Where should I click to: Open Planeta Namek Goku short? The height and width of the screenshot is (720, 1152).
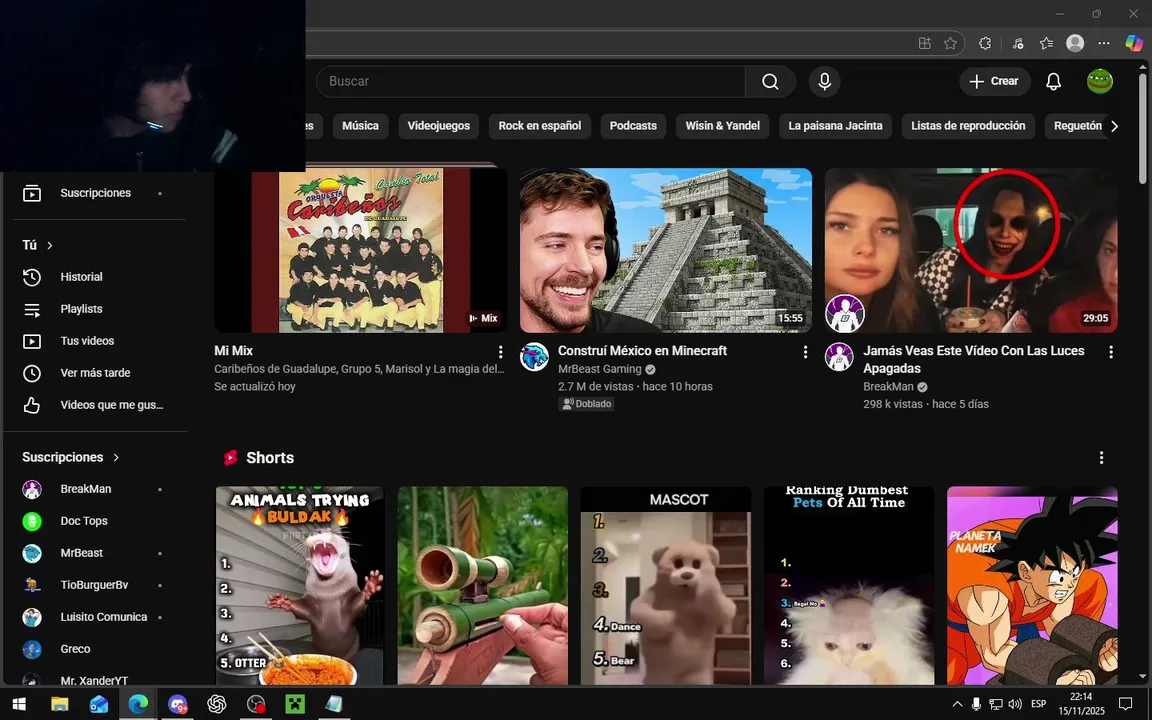1032,586
